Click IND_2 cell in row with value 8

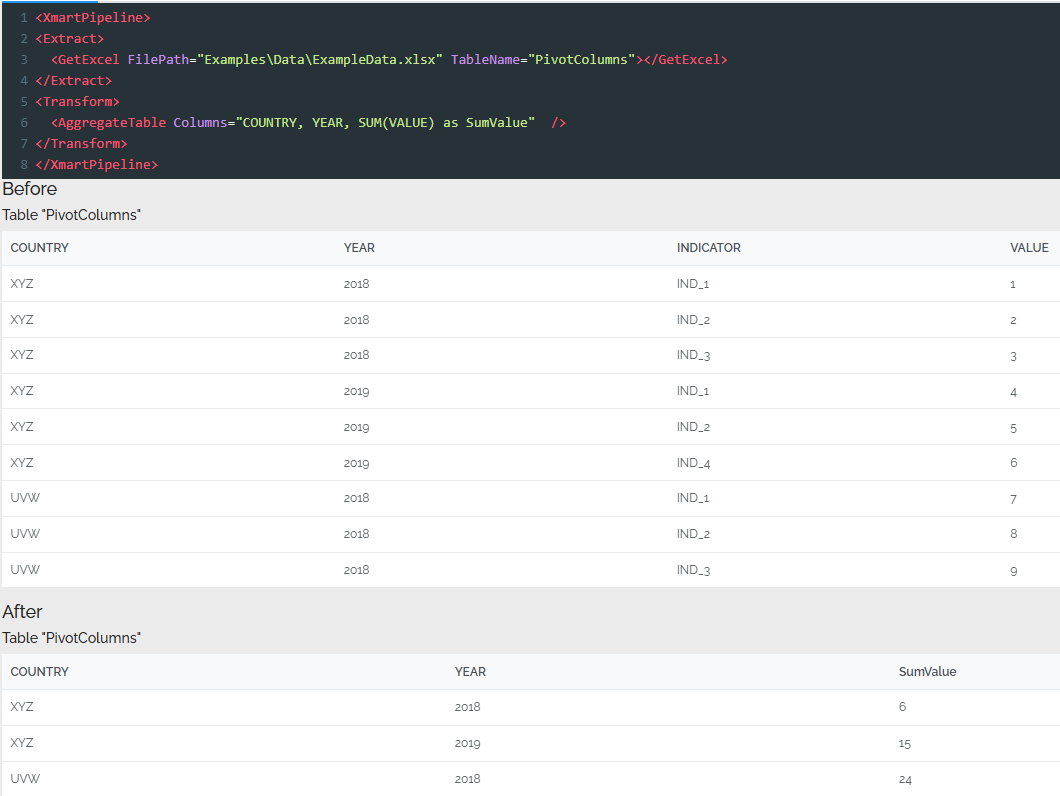tap(693, 534)
